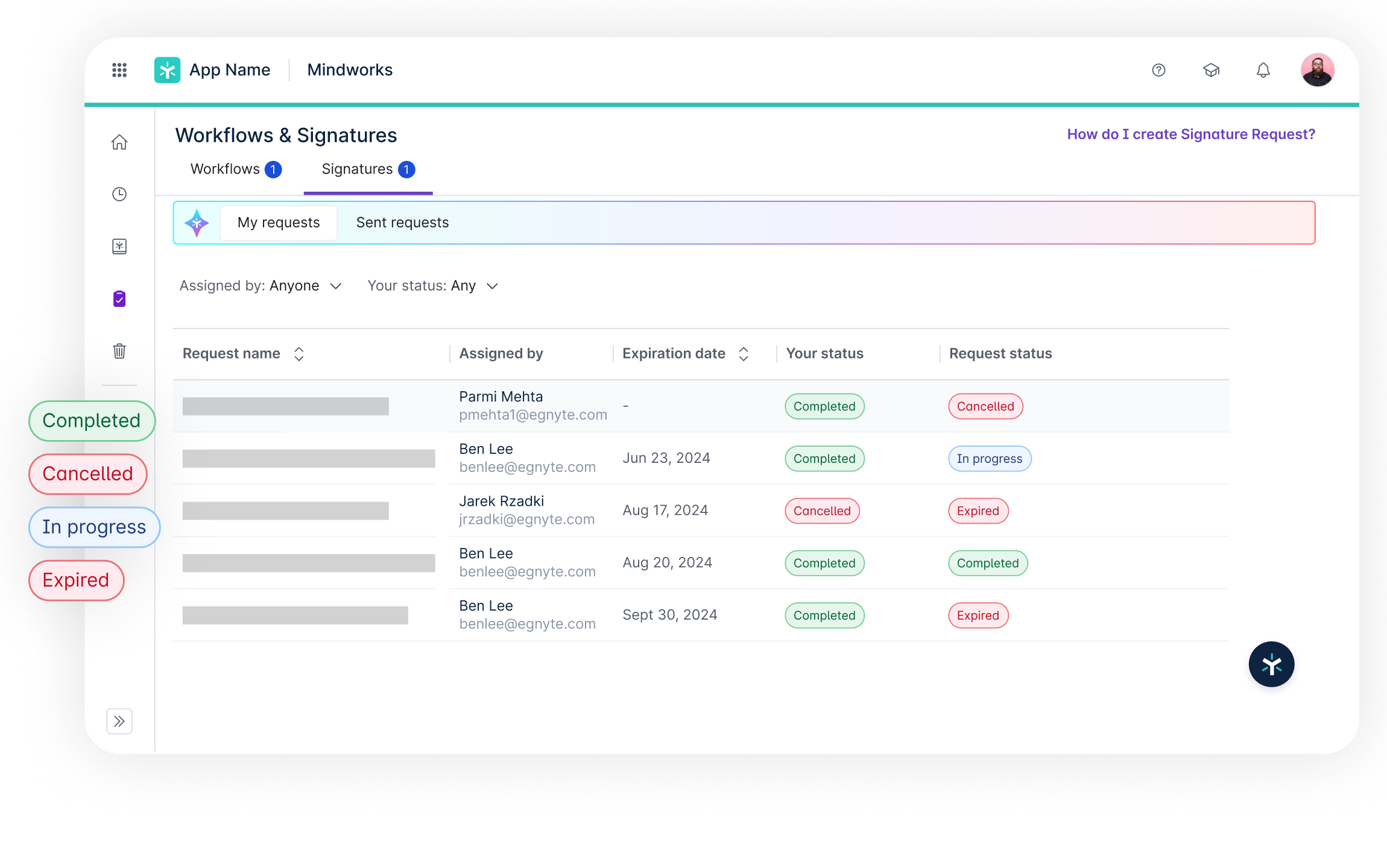Sort by Expiration date column arrows
This screenshot has height=868, width=1387.
click(744, 354)
